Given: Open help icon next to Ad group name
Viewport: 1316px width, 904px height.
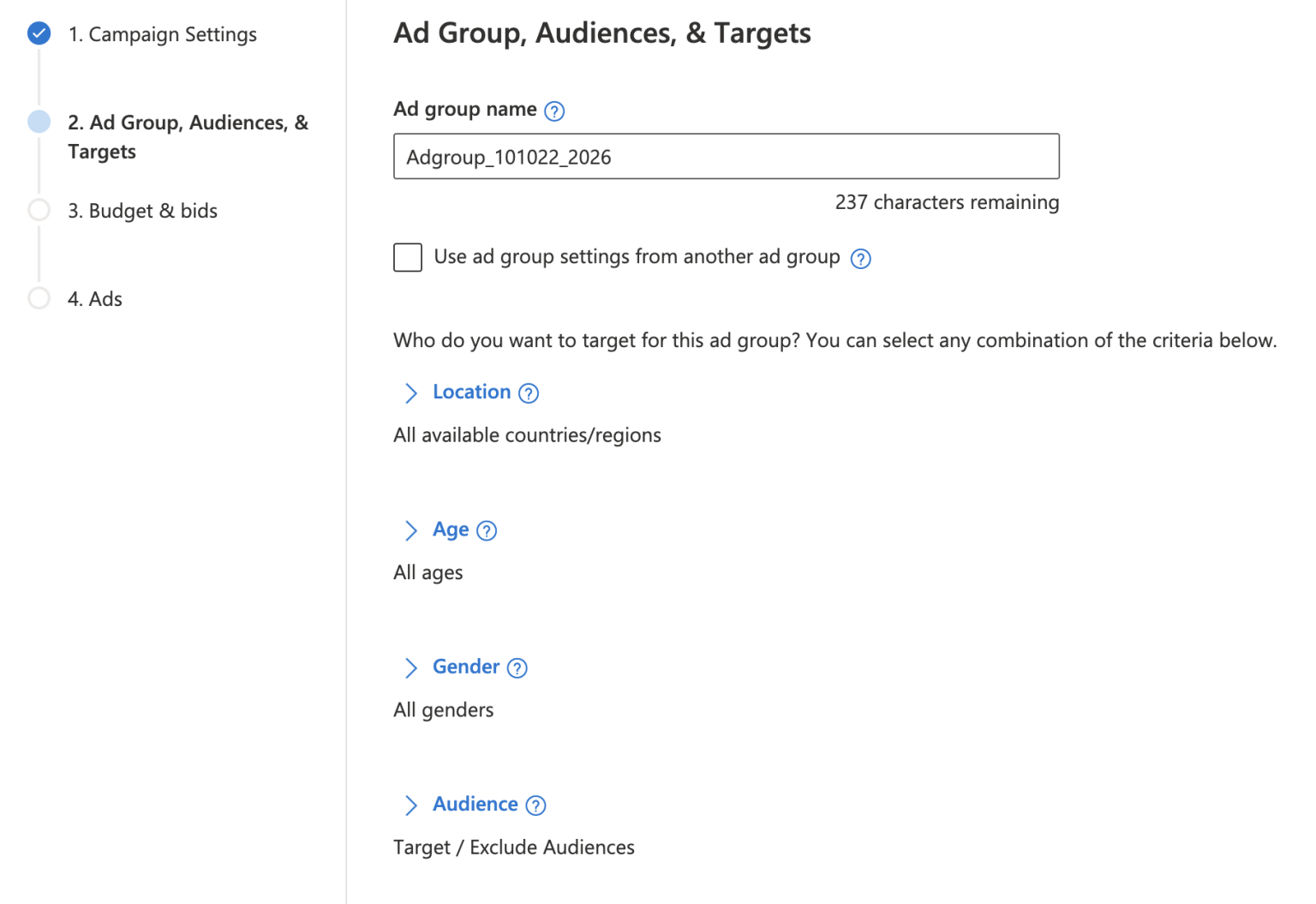Looking at the screenshot, I should 554,111.
